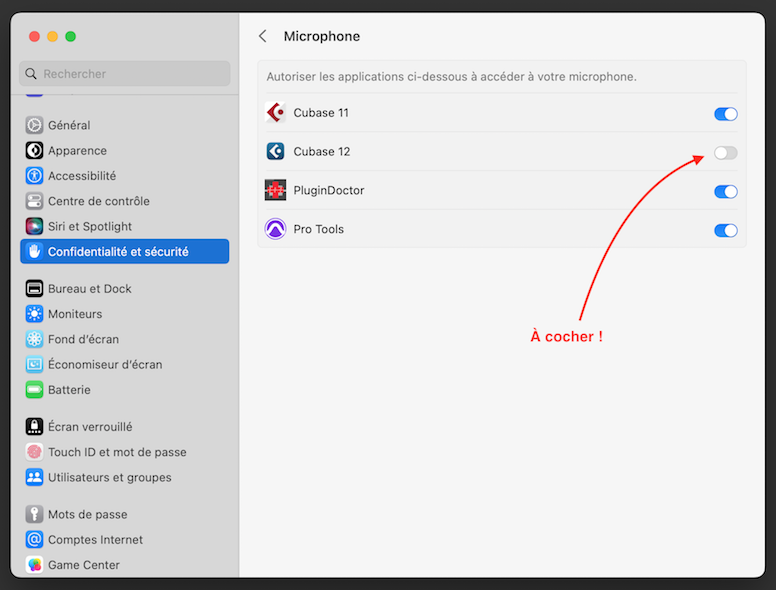Click the green window zoom button

71,36
